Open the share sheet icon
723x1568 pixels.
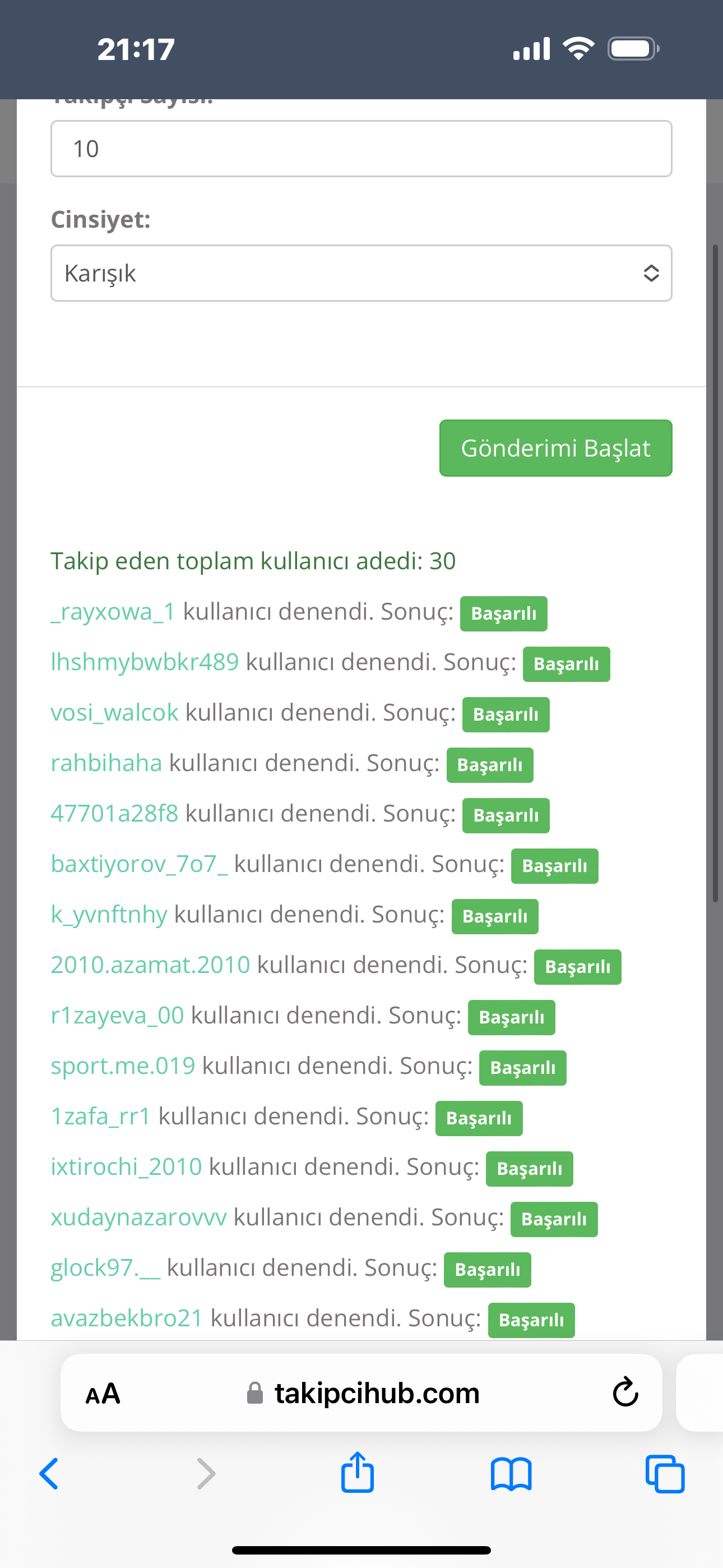coord(357,1472)
